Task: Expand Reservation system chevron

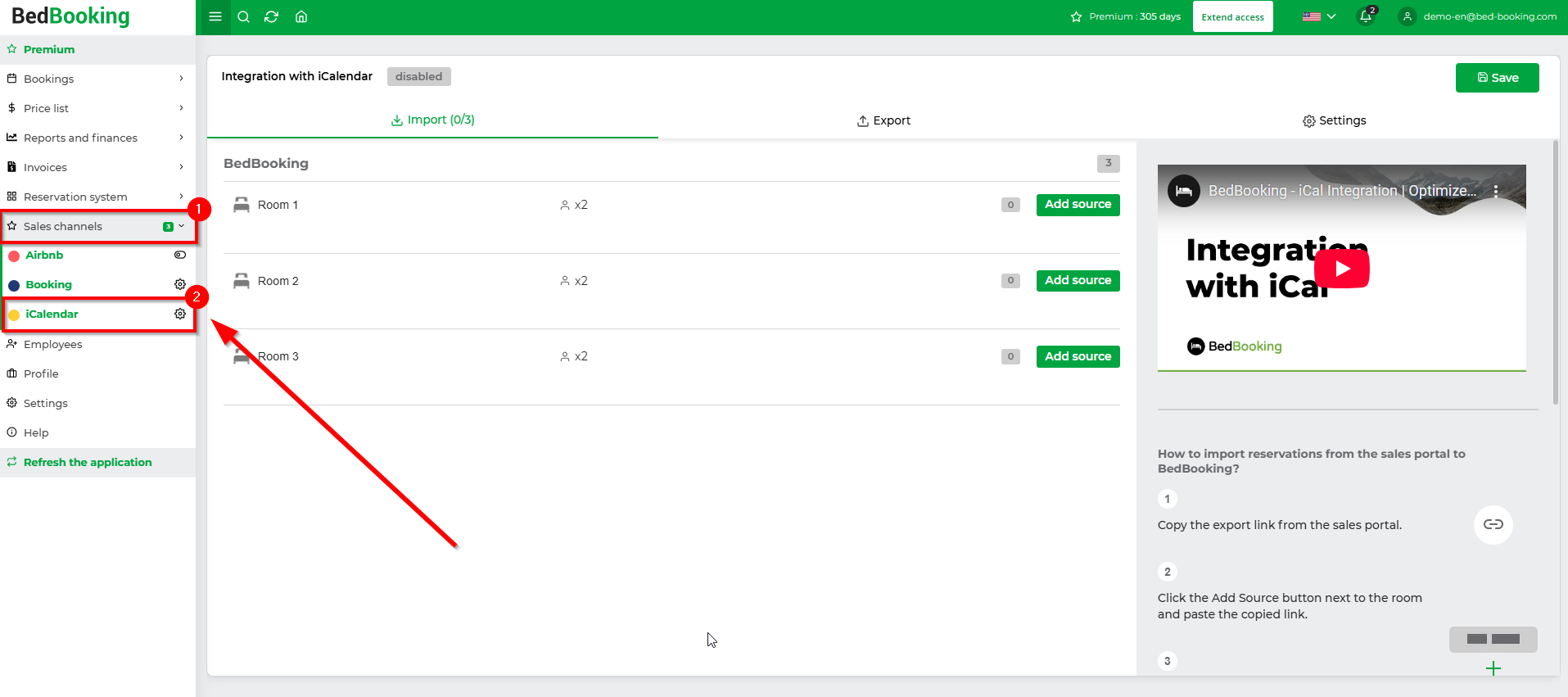Action: [181, 197]
